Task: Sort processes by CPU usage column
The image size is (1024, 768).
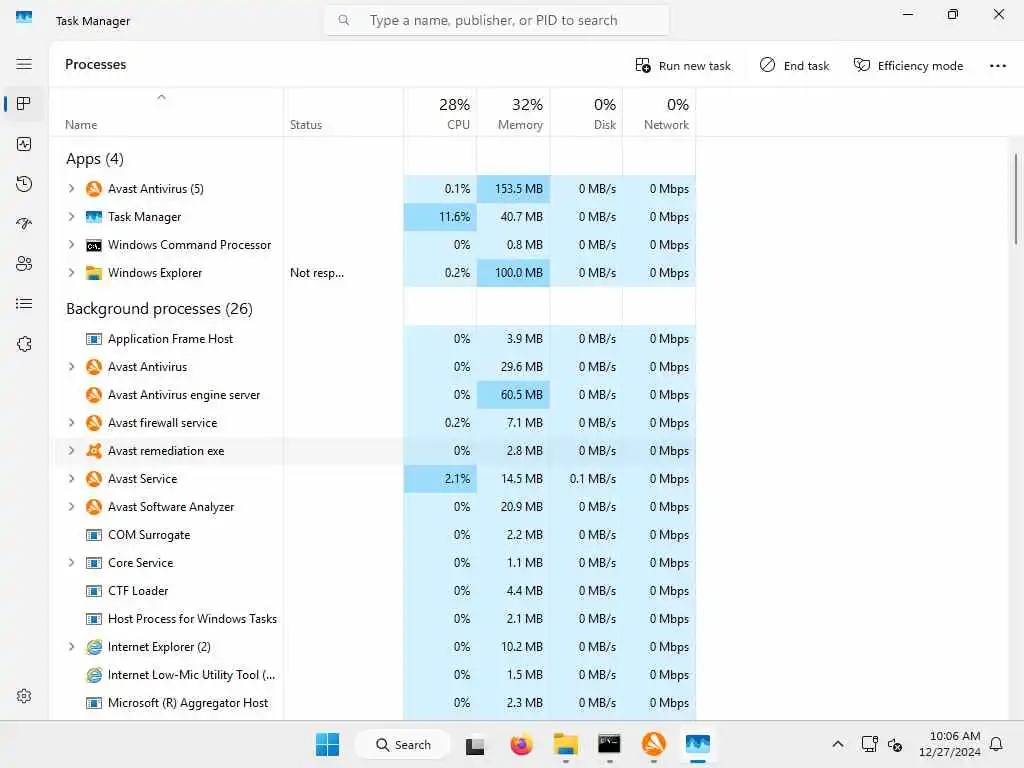Action: point(440,112)
